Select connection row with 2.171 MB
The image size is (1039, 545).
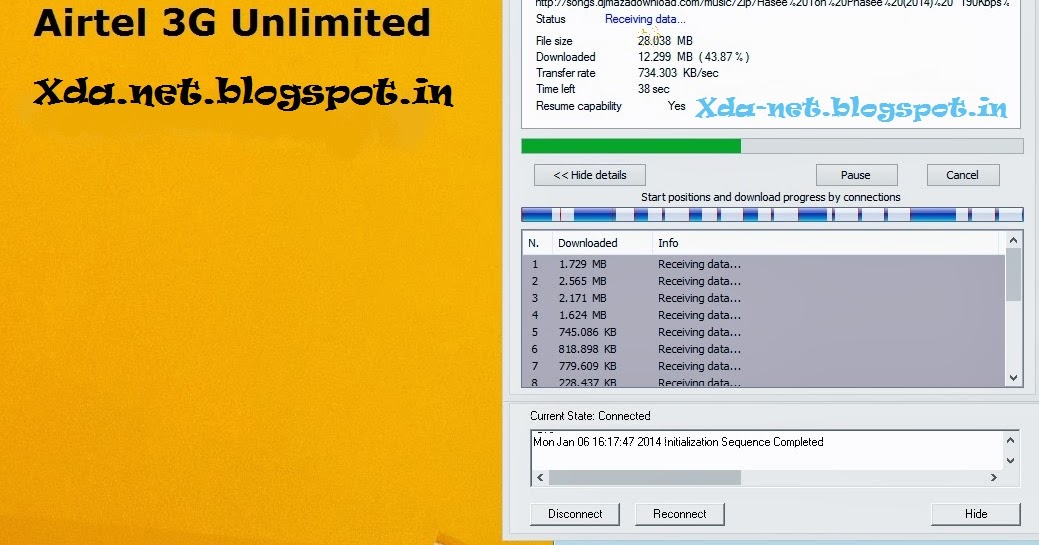tap(764, 298)
